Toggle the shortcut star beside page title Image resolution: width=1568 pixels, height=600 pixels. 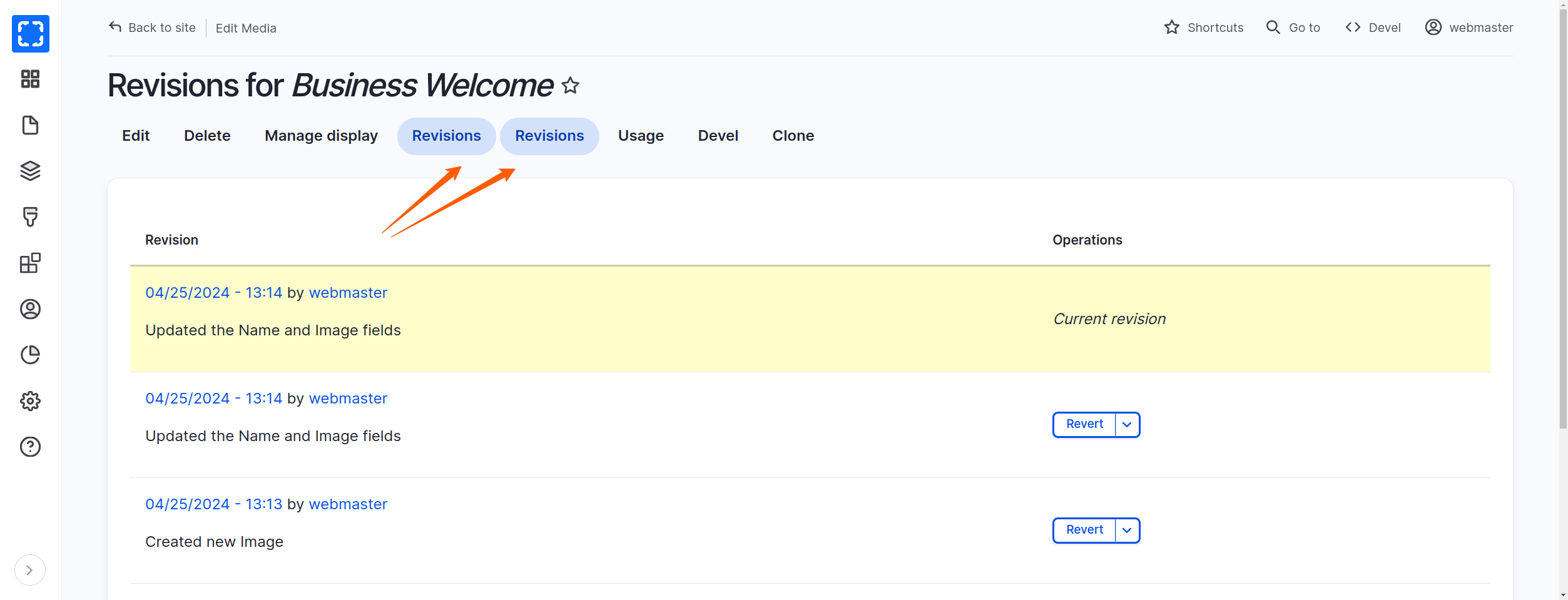pos(570,85)
